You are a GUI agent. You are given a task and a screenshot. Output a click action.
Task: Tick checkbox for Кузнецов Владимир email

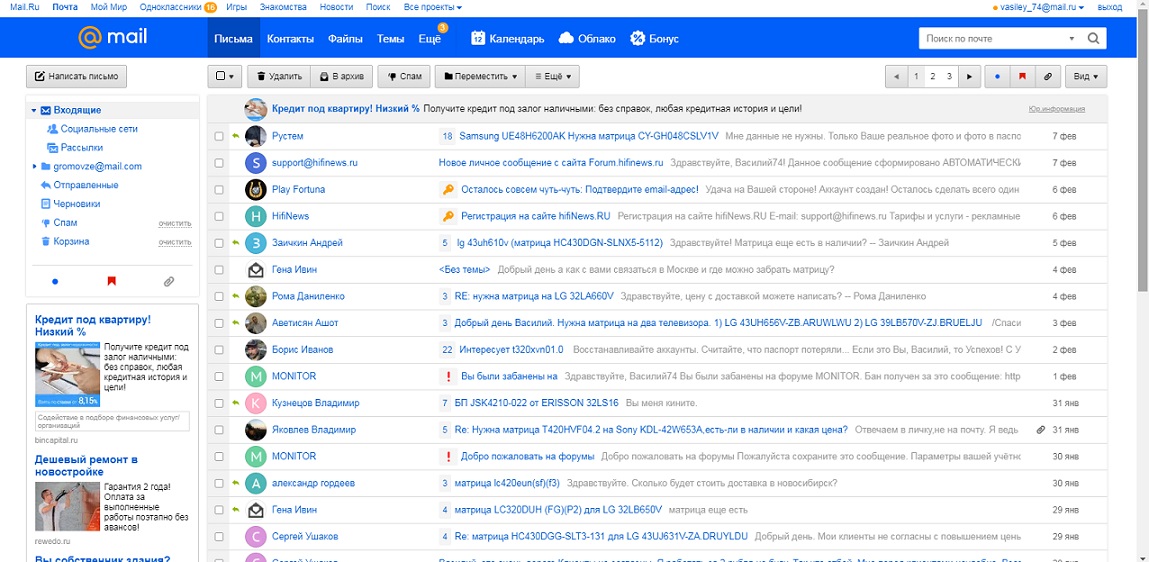(219, 403)
